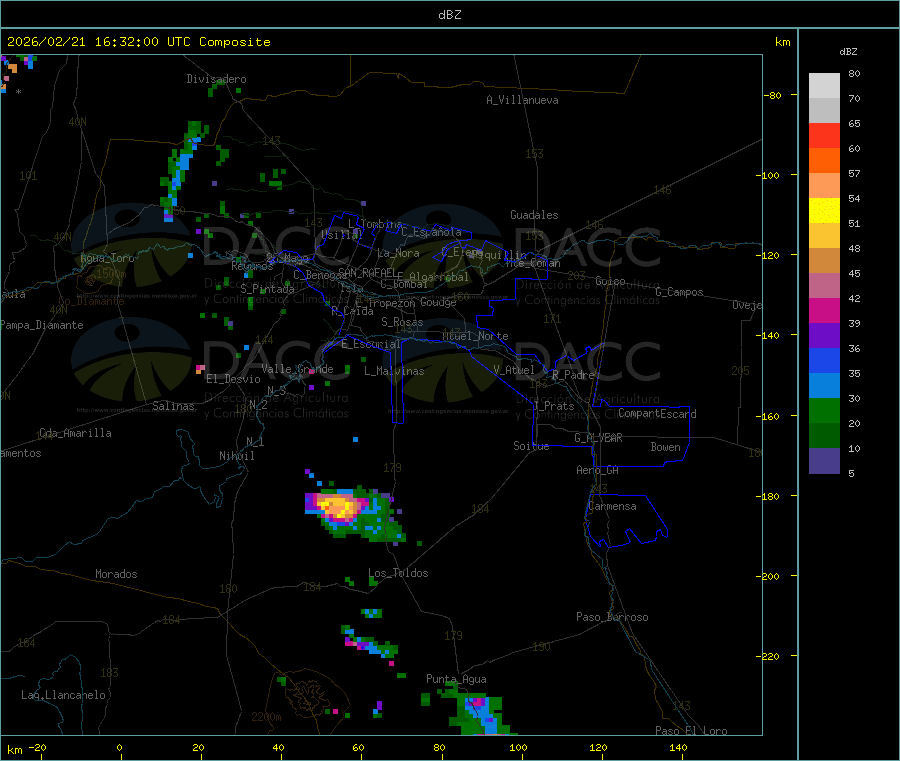
Task: Click the Bowen map label
Action: pos(666,447)
